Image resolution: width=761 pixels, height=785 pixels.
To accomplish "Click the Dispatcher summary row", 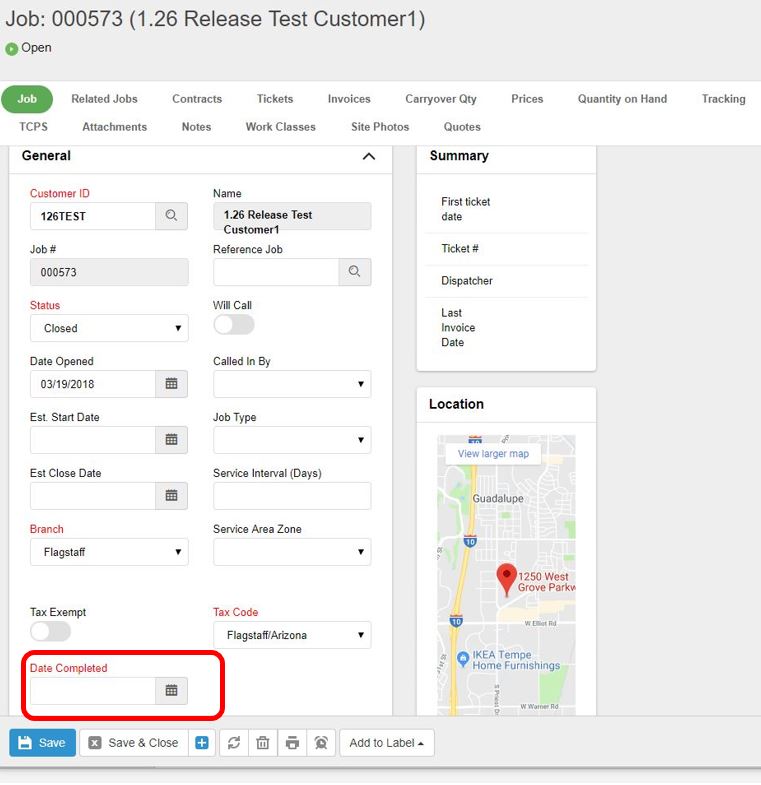I will [x=506, y=281].
